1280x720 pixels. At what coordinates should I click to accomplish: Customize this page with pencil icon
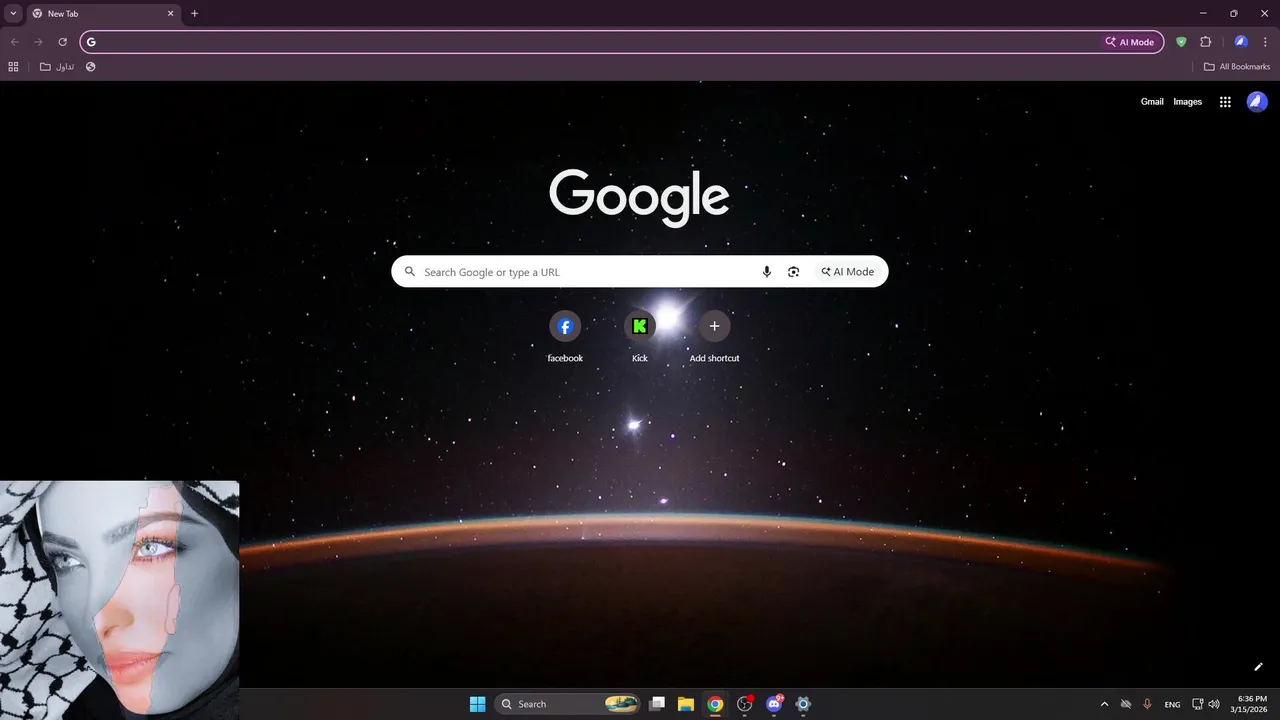click(x=1259, y=667)
